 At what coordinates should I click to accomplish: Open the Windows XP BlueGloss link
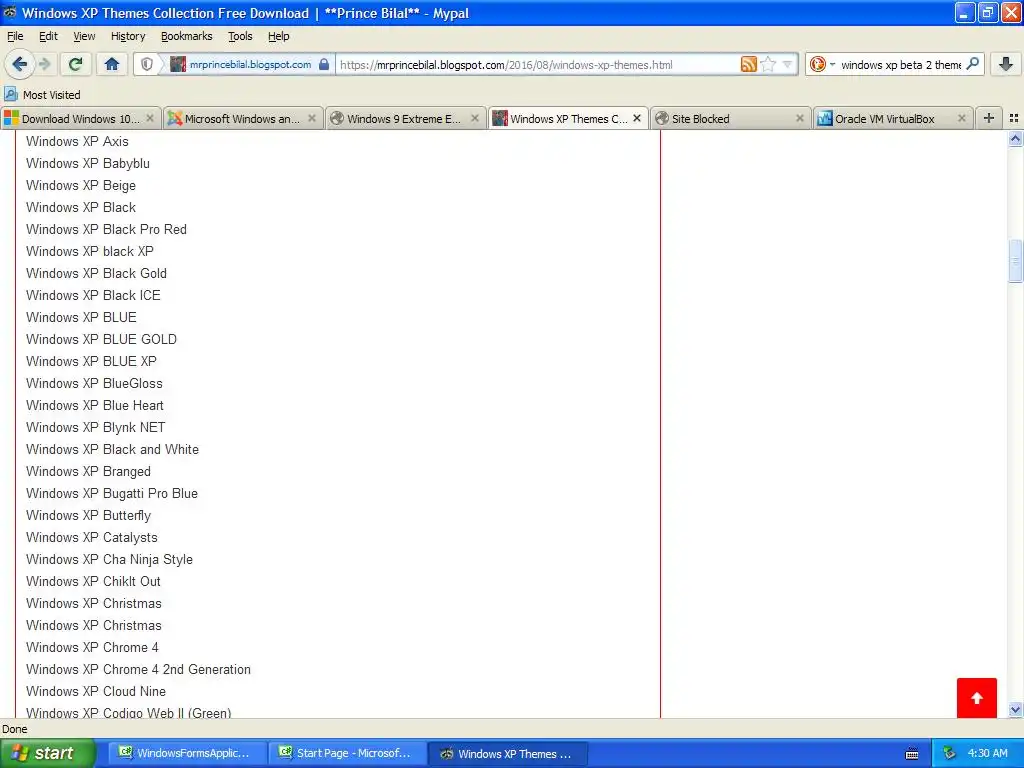point(94,383)
